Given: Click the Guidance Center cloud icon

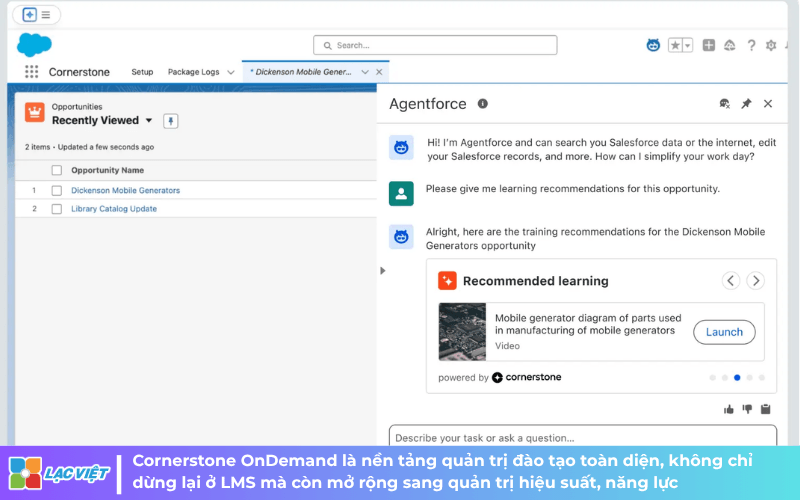Looking at the screenshot, I should [730, 45].
